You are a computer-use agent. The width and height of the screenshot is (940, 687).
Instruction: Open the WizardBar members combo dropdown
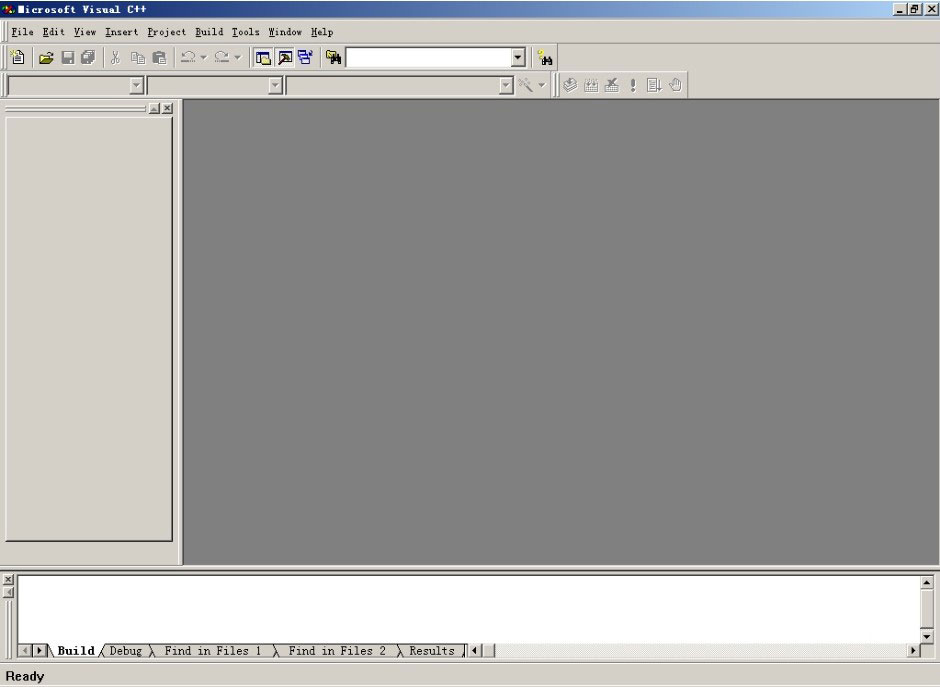(x=506, y=86)
